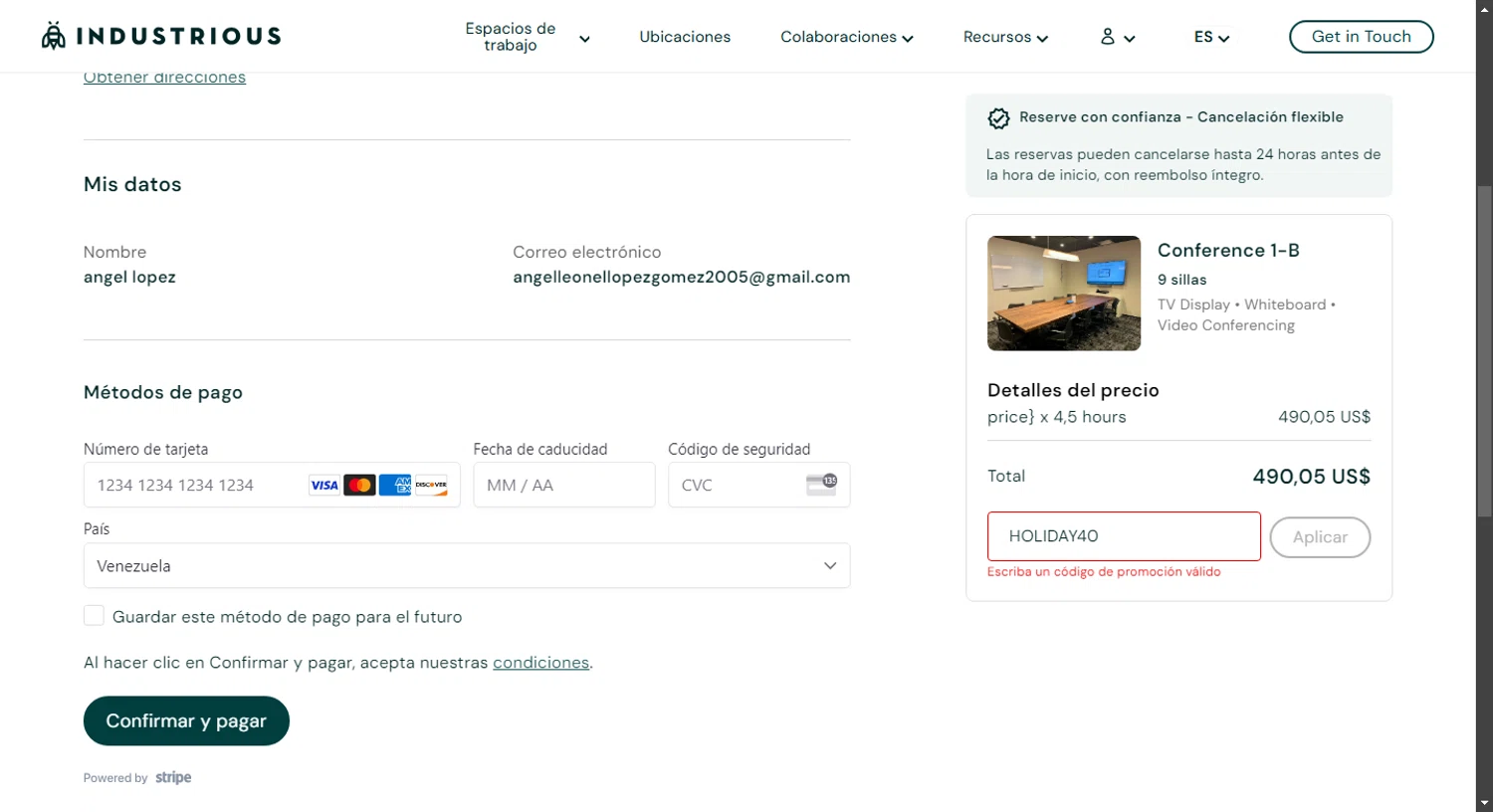The width and height of the screenshot is (1493, 812).
Task: Click the CVC card hint icon
Action: (821, 485)
